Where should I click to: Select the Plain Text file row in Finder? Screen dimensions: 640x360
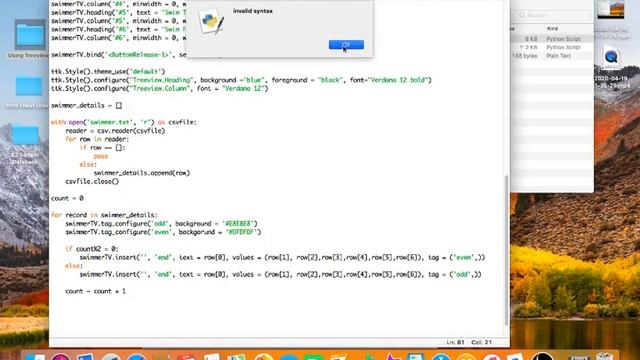point(551,56)
